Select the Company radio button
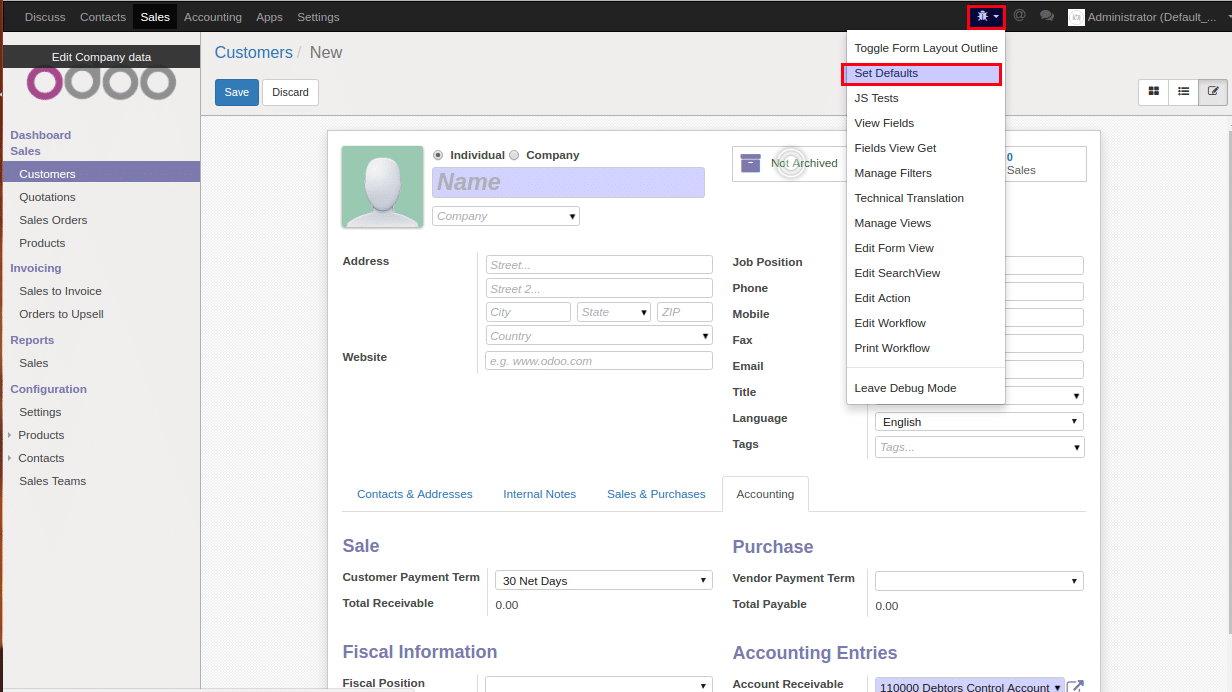Viewport: 1232px width, 692px height. (514, 155)
